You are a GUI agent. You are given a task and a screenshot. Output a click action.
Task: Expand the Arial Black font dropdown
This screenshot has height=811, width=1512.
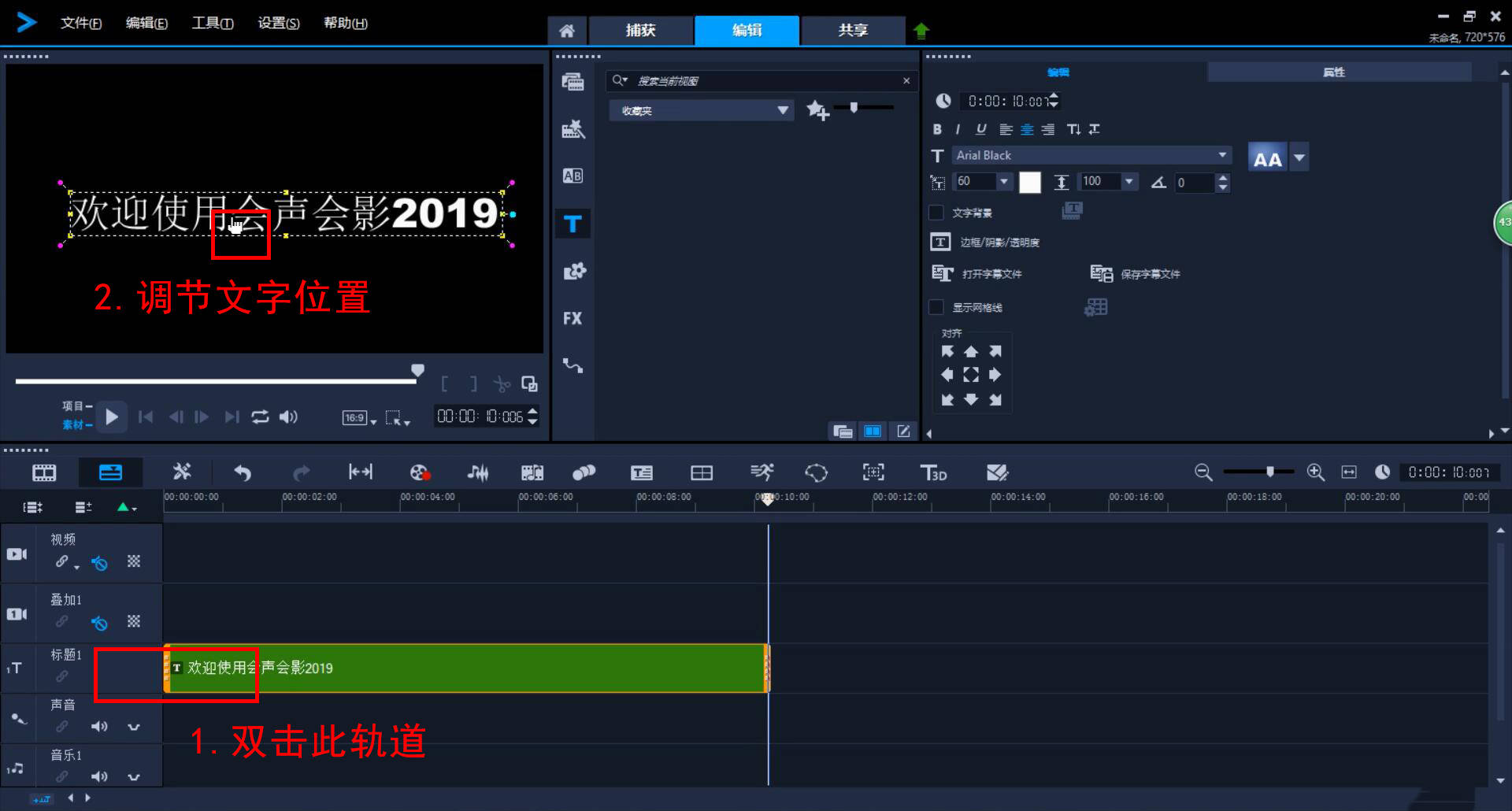coord(1222,155)
